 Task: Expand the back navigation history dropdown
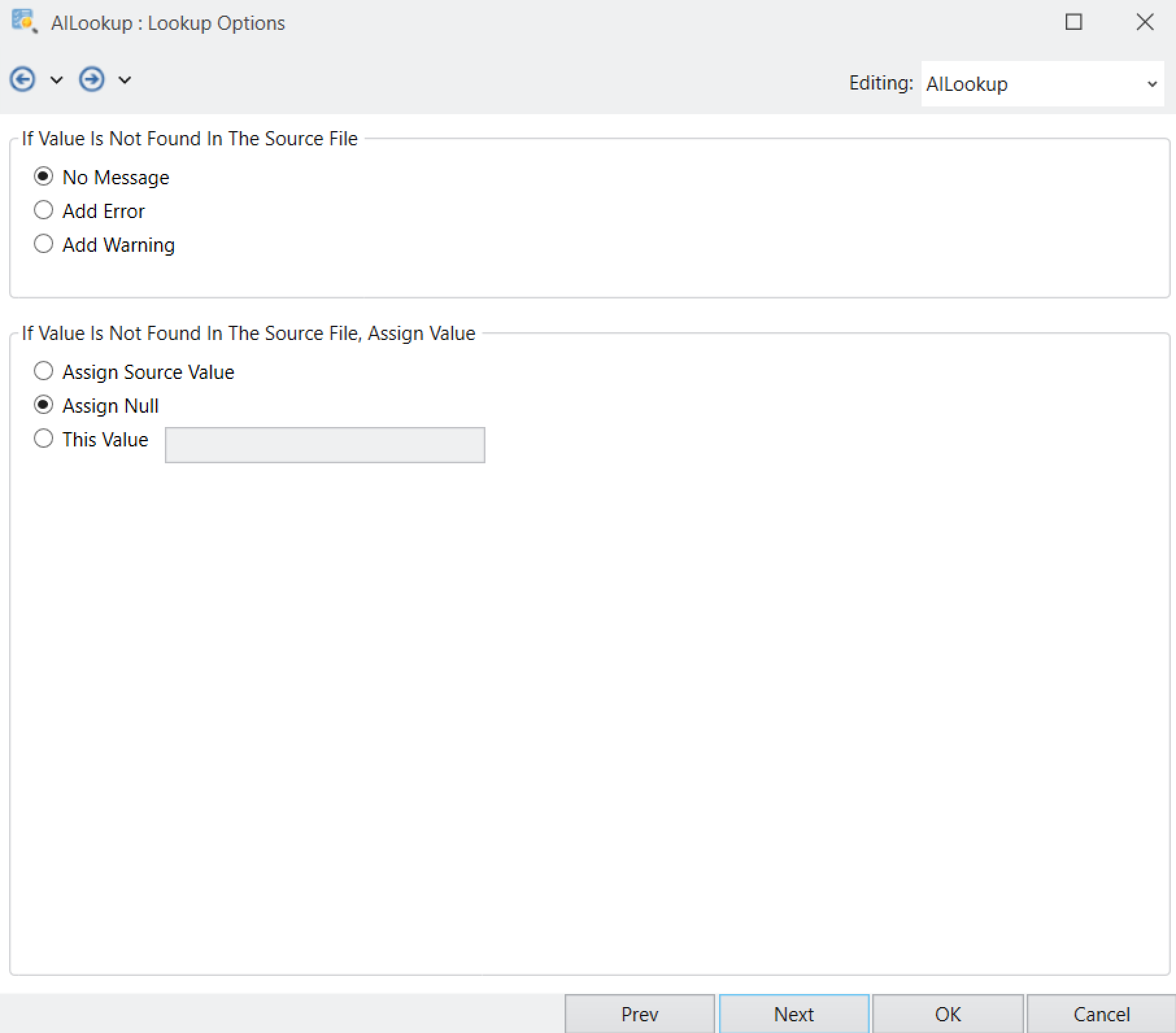[x=56, y=80]
